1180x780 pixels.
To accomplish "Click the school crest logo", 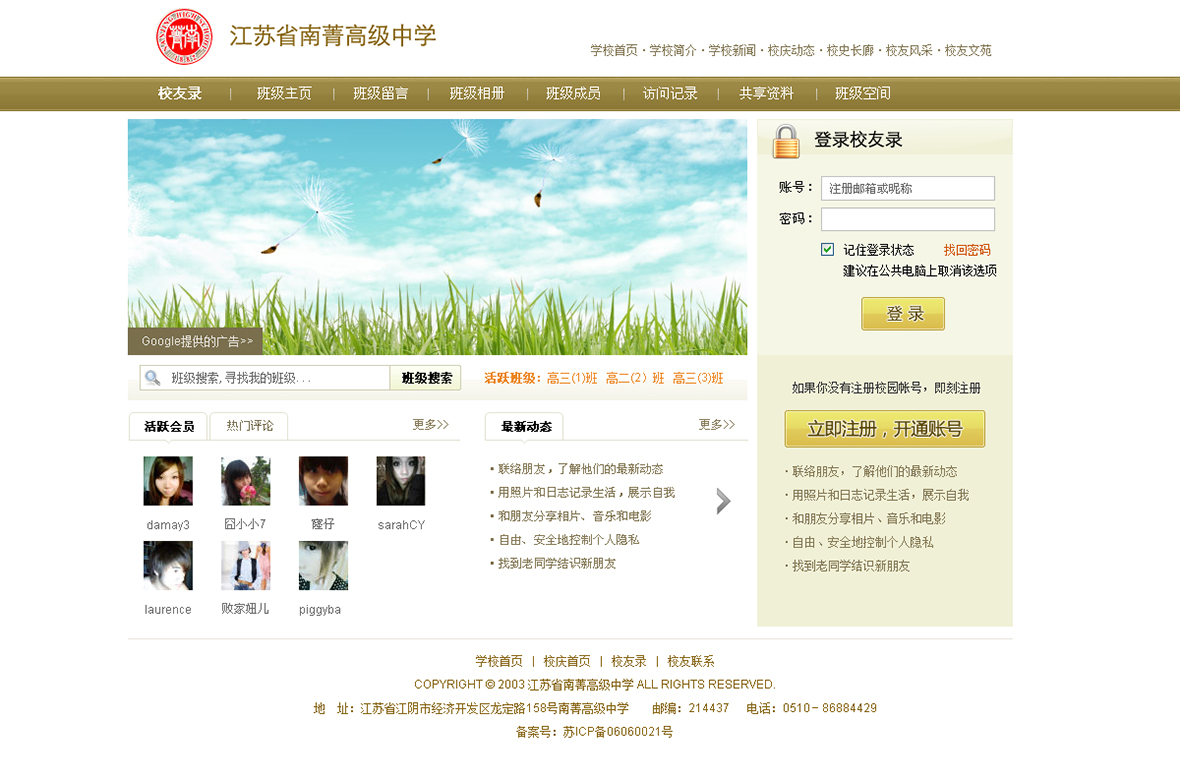I will pyautogui.click(x=184, y=37).
